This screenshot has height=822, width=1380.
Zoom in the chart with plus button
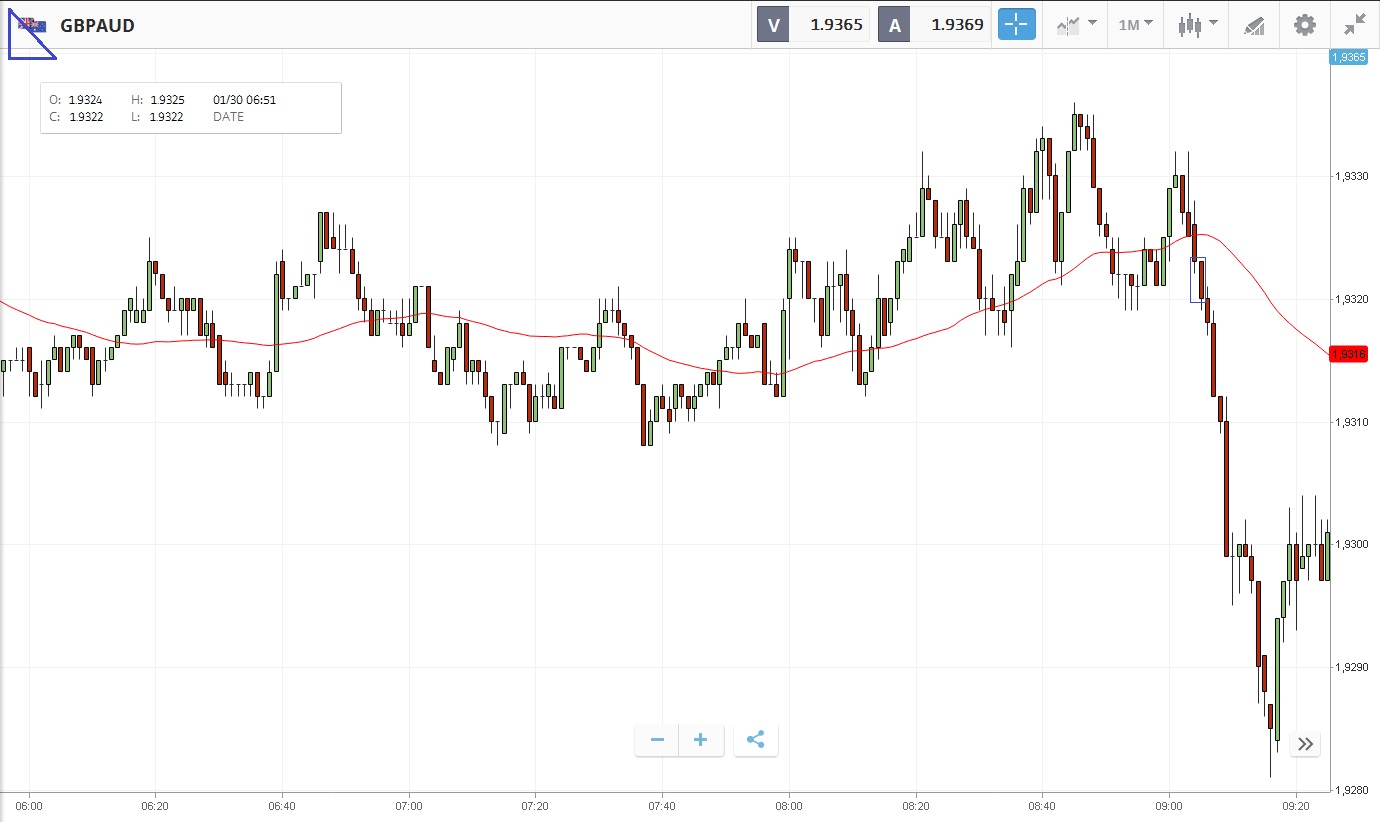[x=701, y=740]
